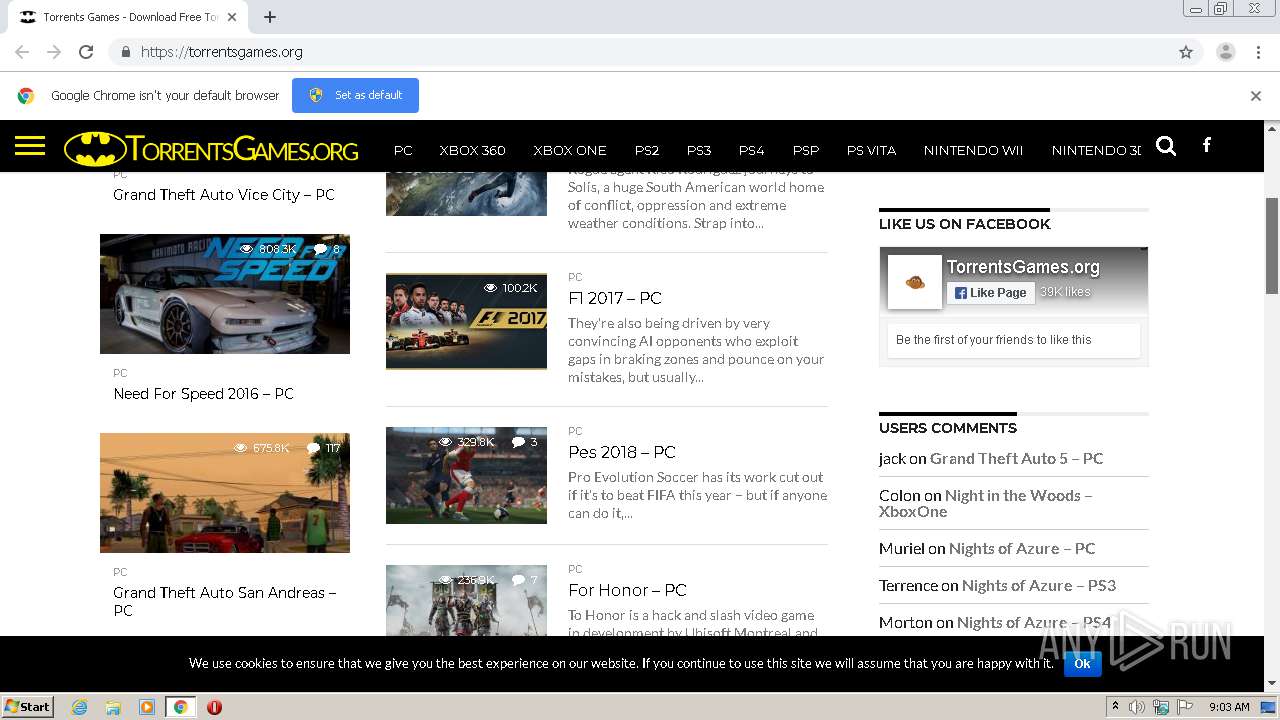The height and width of the screenshot is (720, 1280).
Task: Open the Facebook icon in the header
Action: 1207,146
